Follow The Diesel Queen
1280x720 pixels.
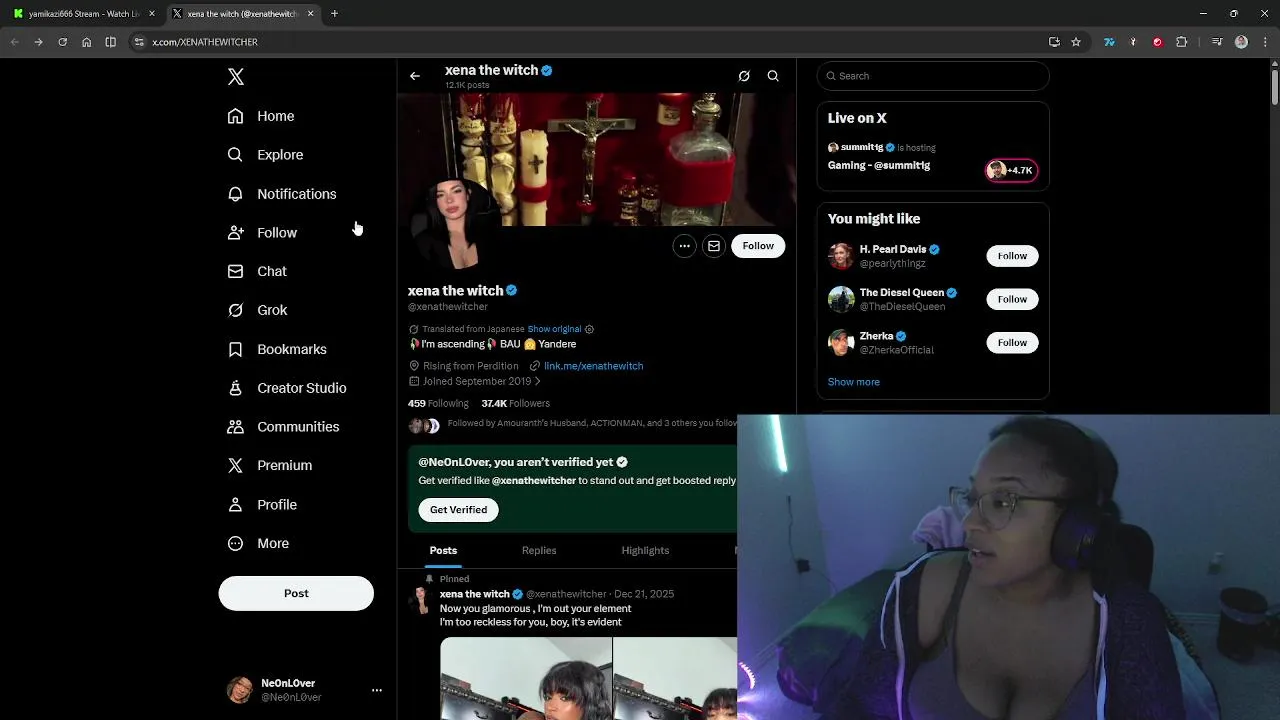[x=1012, y=299]
